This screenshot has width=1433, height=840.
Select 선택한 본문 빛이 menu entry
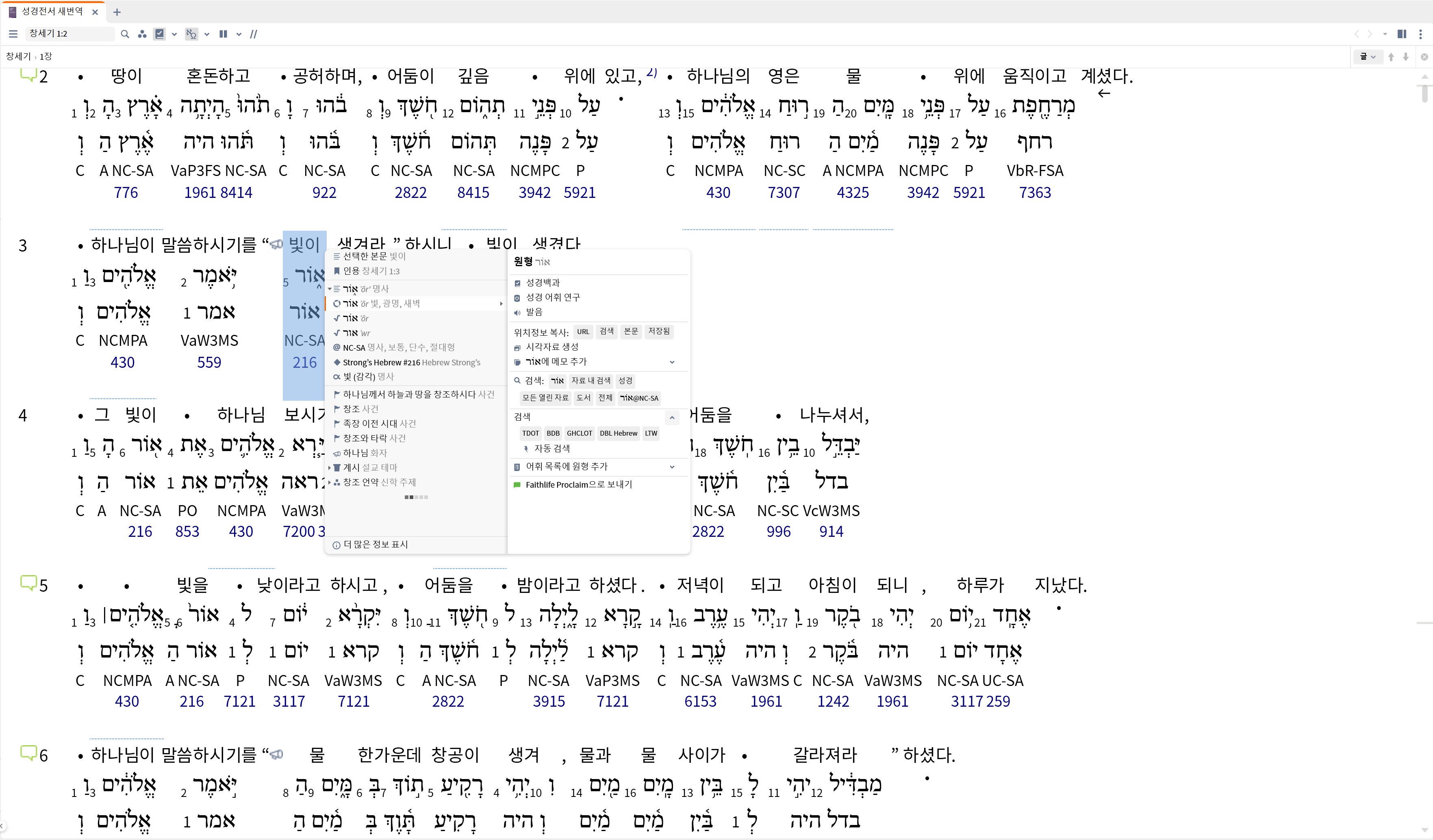pos(416,256)
